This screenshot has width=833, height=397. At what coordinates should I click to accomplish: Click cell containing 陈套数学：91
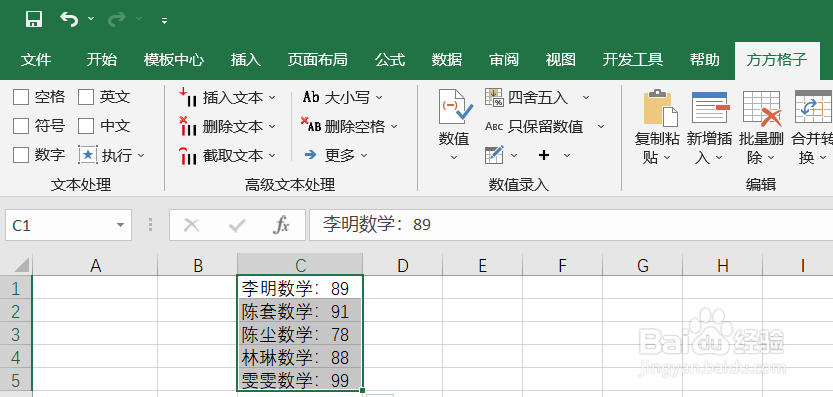point(300,311)
